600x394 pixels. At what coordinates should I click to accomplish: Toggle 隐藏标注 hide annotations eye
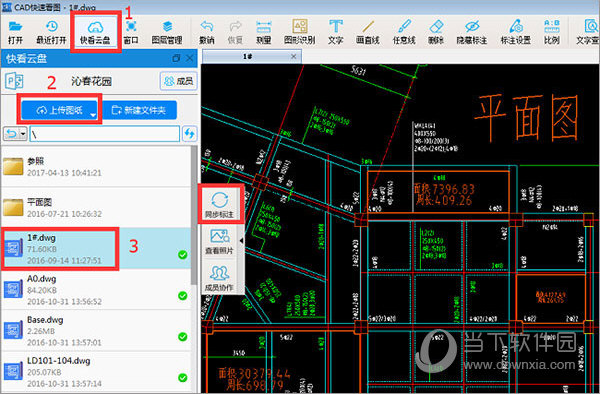472,32
